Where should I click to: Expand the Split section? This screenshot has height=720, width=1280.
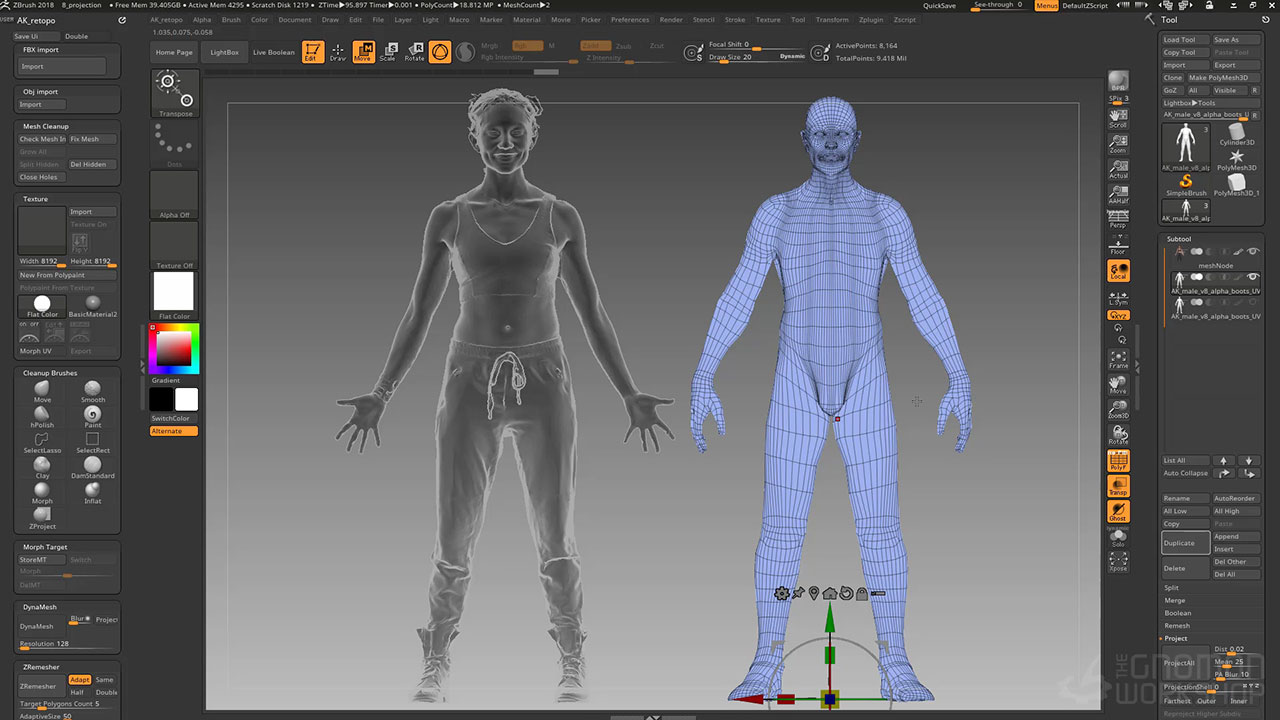pos(1172,588)
